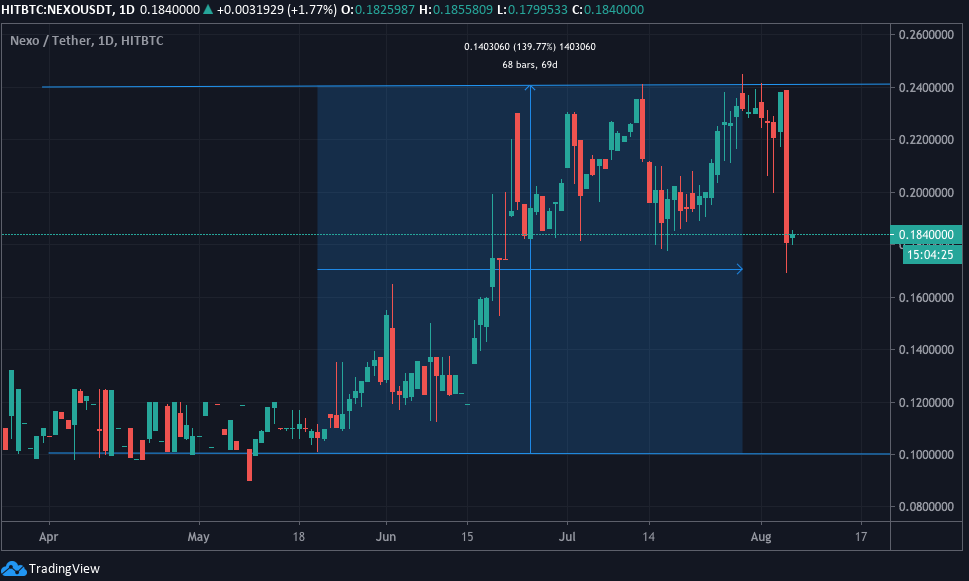Open the TradingView text link

pos(64,568)
